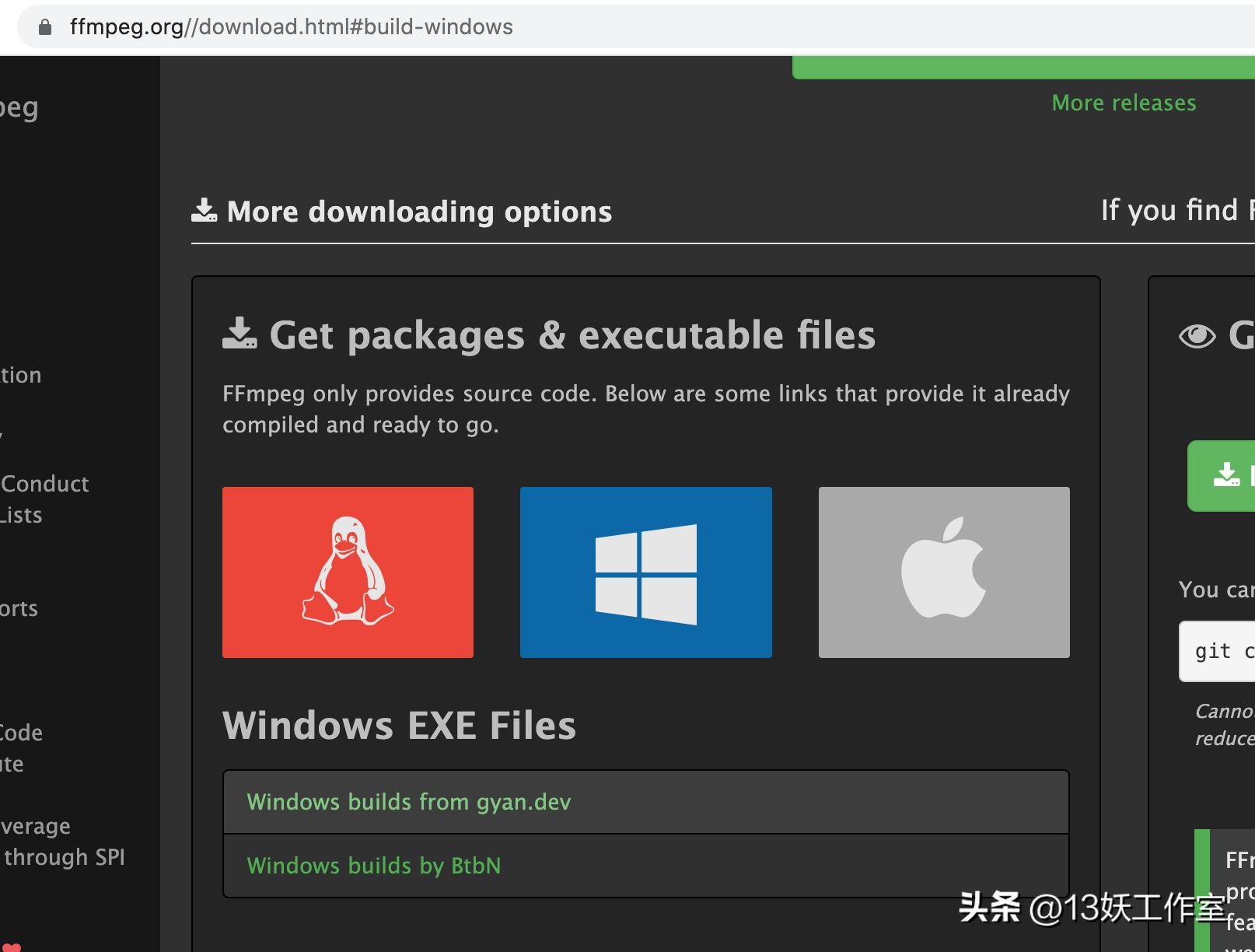Click the padlock icon in address bar
1255x952 pixels.
tap(45, 27)
